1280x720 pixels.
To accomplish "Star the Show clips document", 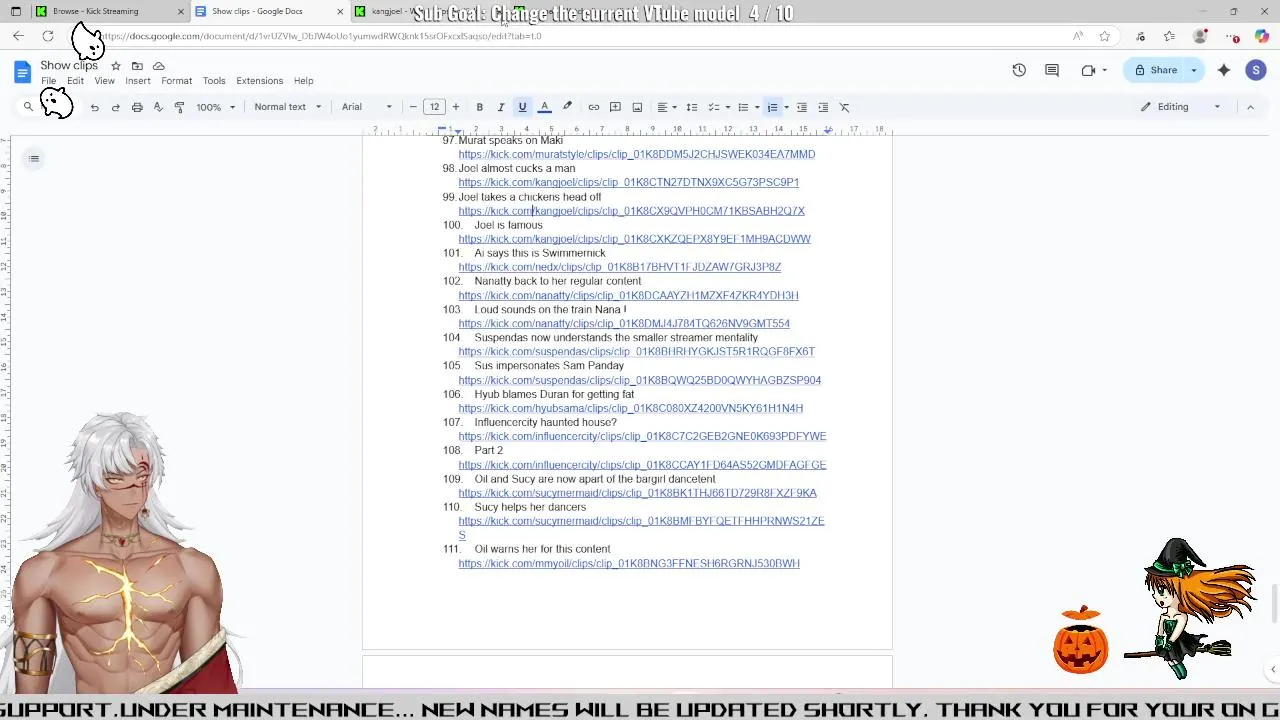I will click(x=116, y=66).
